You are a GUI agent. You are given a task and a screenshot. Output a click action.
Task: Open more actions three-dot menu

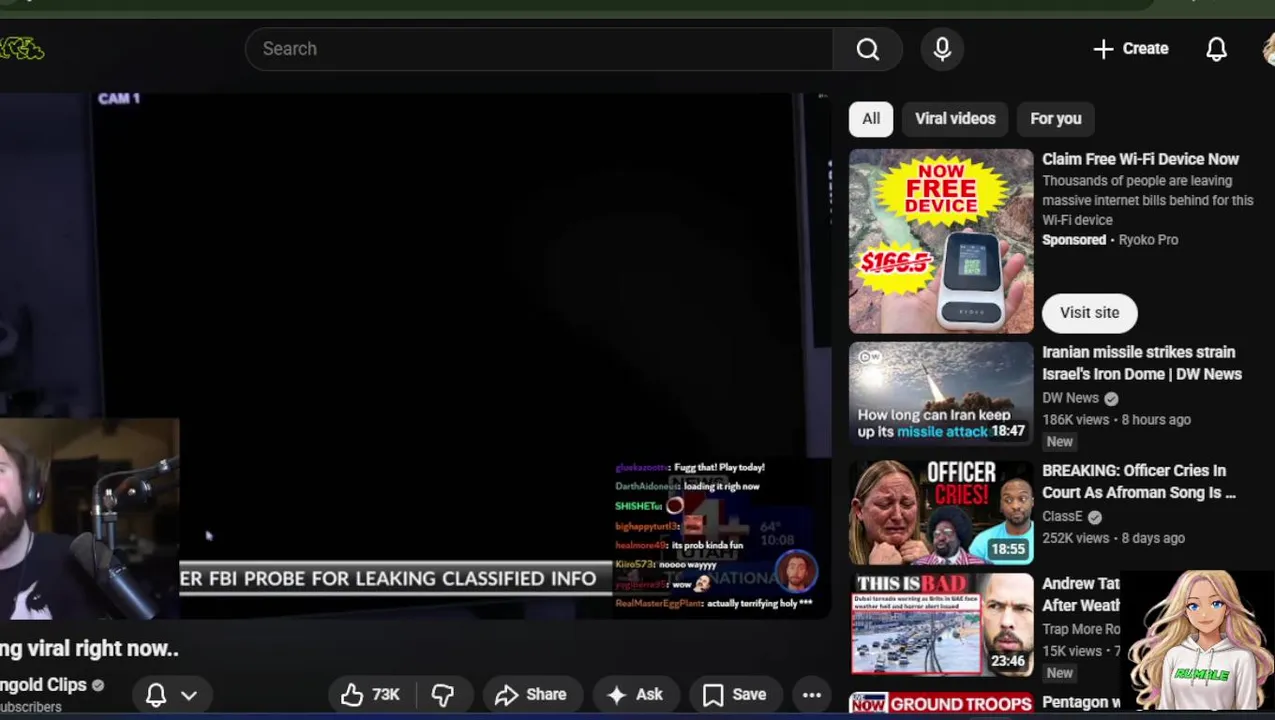812,695
